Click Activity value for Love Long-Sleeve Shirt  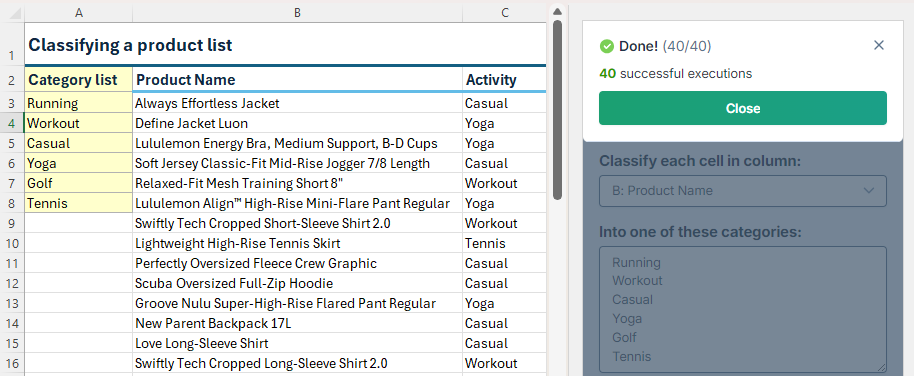point(504,343)
